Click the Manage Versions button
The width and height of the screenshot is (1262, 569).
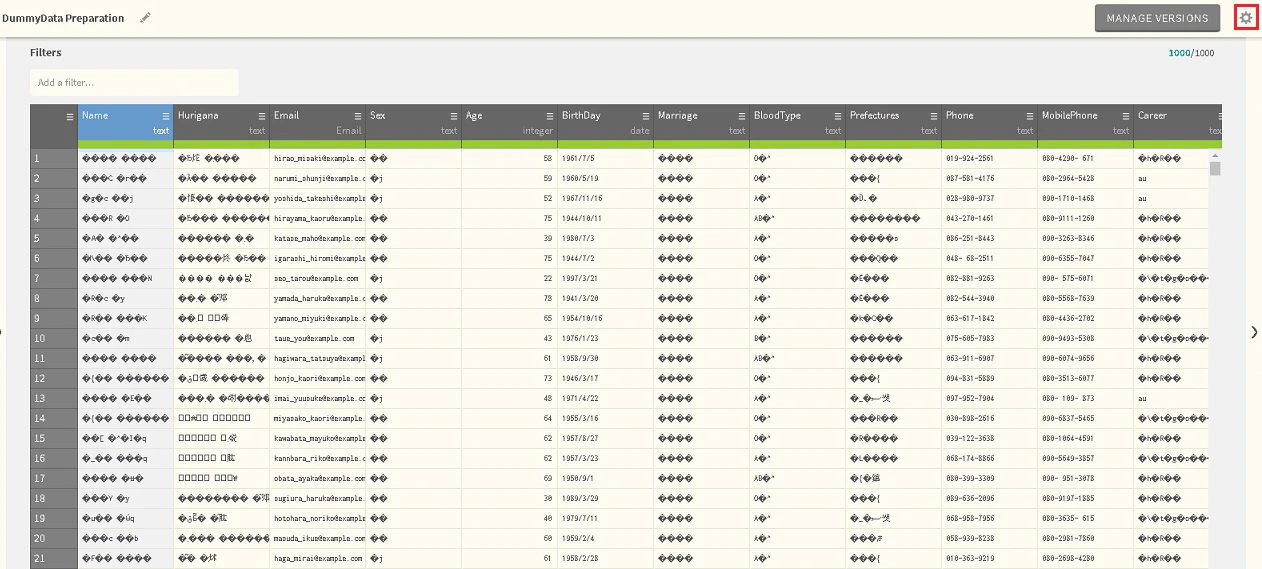[1157, 18]
